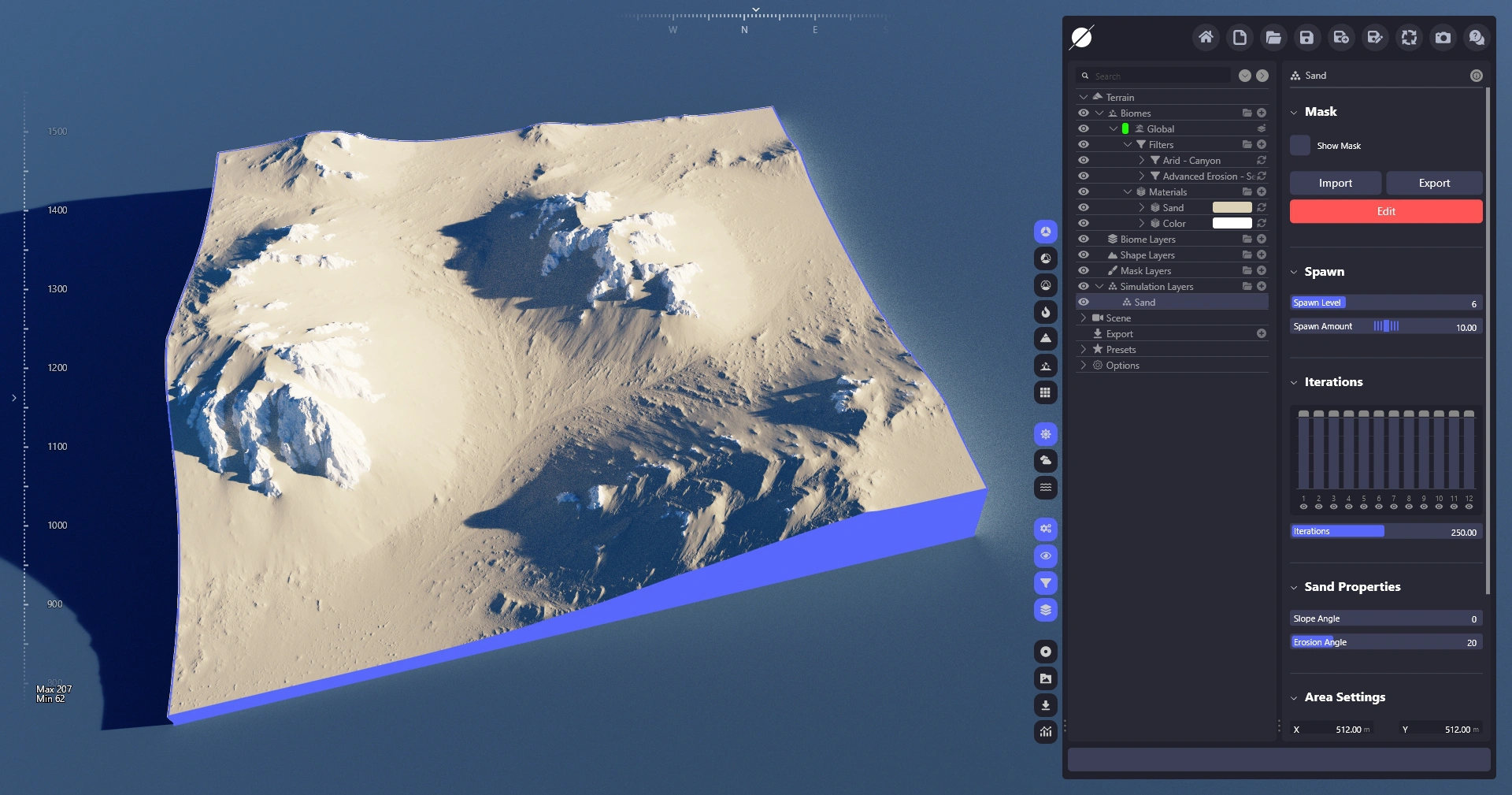Click the refresh arrows toolbar icon
The image size is (1512, 795).
click(x=1409, y=37)
